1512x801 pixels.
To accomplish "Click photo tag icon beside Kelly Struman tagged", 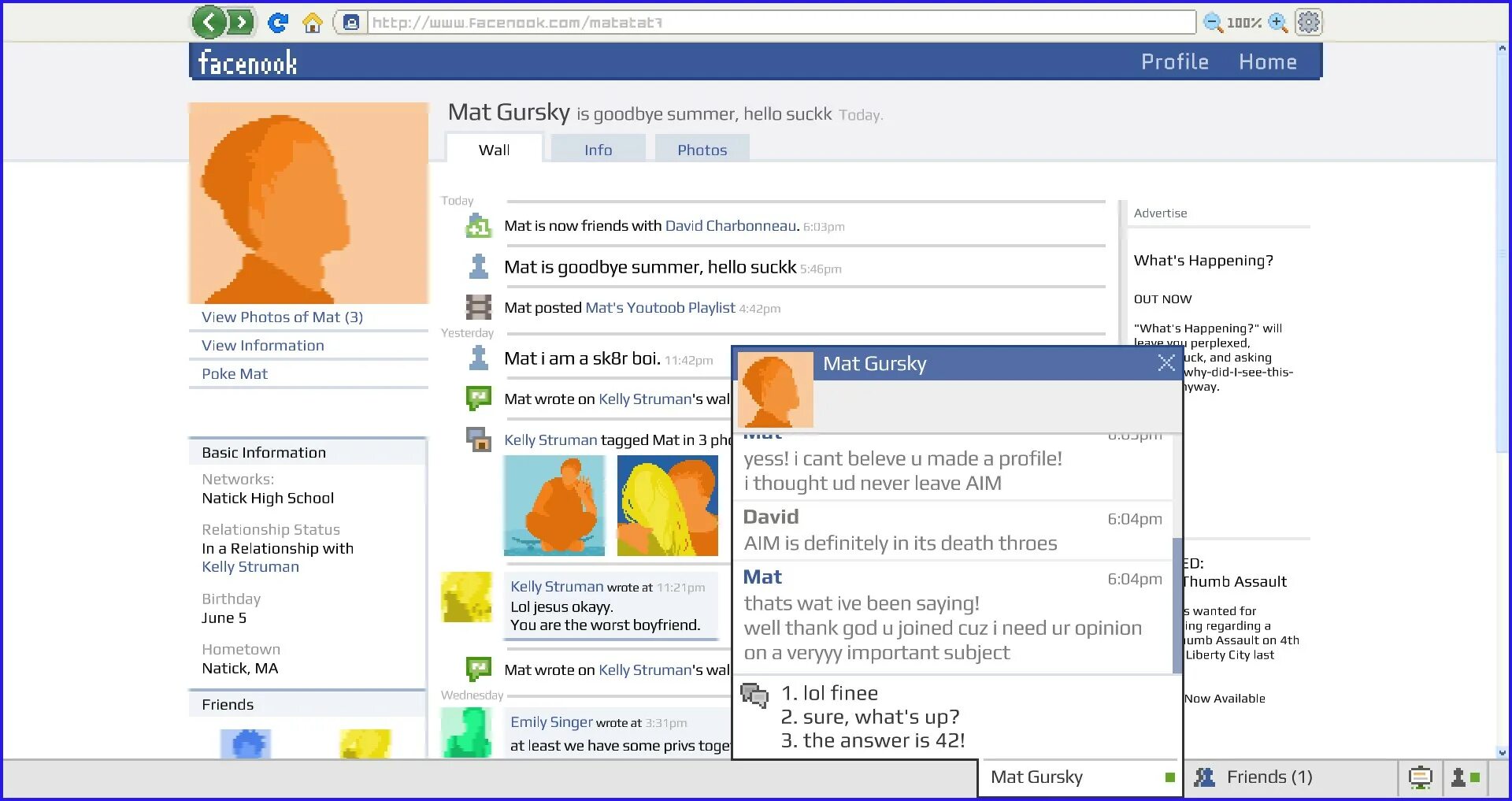I will [x=478, y=439].
